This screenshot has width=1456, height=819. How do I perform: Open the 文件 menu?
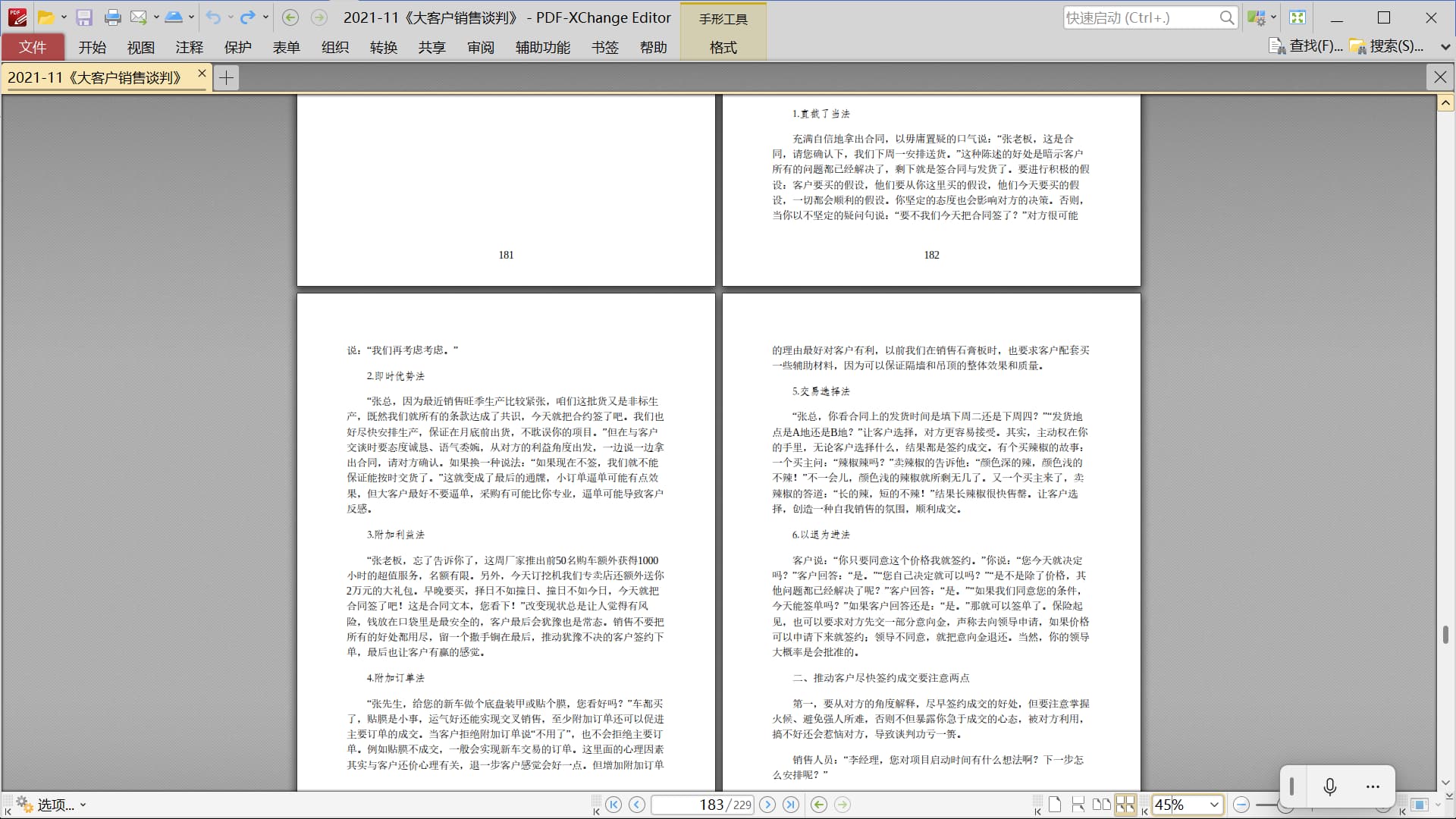click(x=33, y=47)
